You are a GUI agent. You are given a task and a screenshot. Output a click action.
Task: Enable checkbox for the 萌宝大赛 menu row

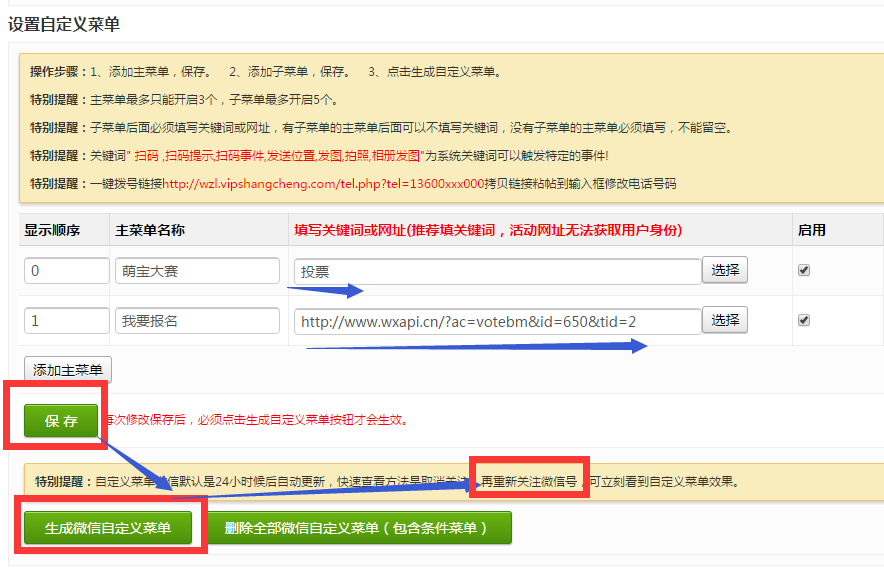[x=804, y=270]
